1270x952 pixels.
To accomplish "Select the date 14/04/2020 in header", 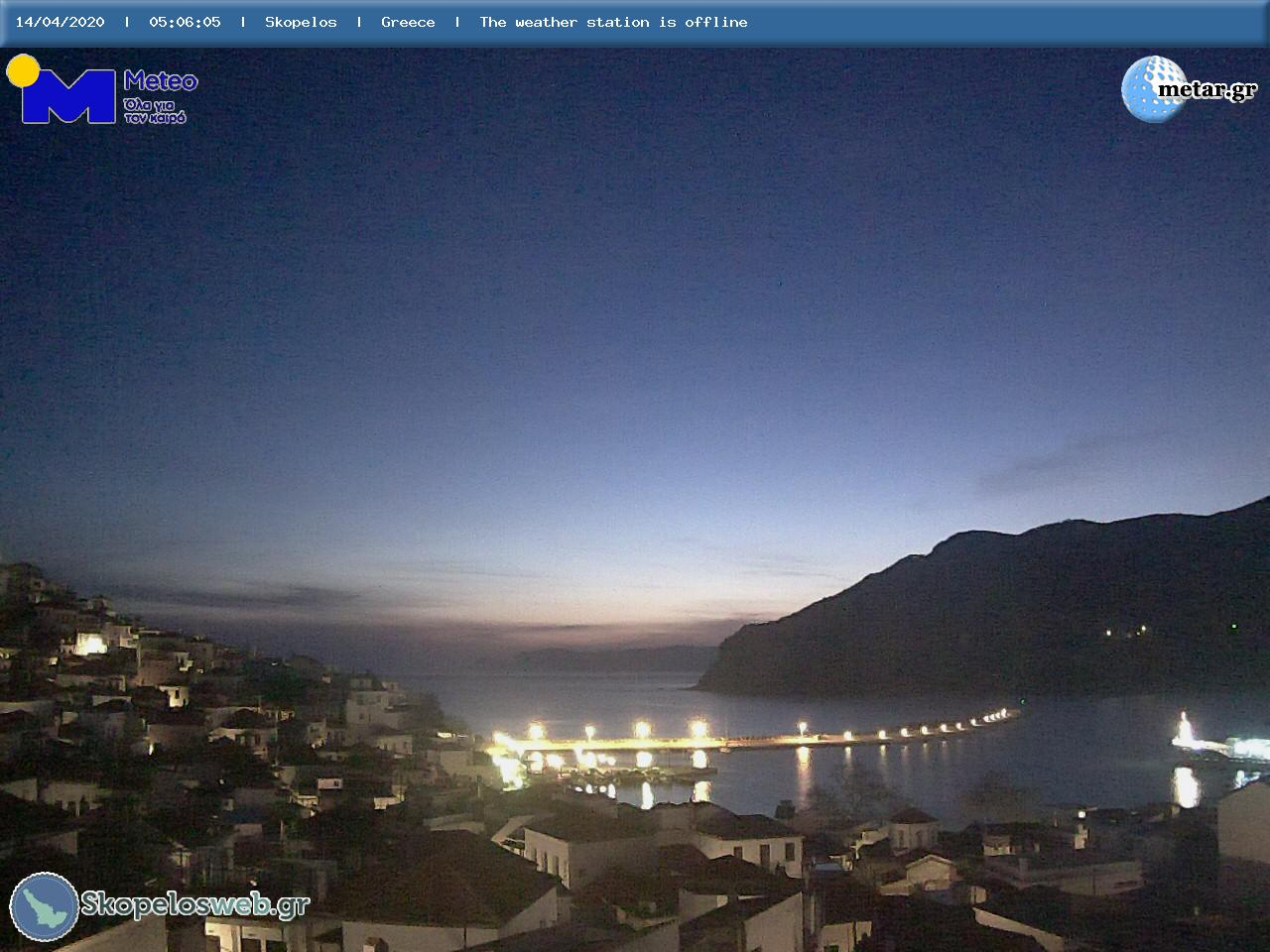I will pyautogui.click(x=60, y=22).
